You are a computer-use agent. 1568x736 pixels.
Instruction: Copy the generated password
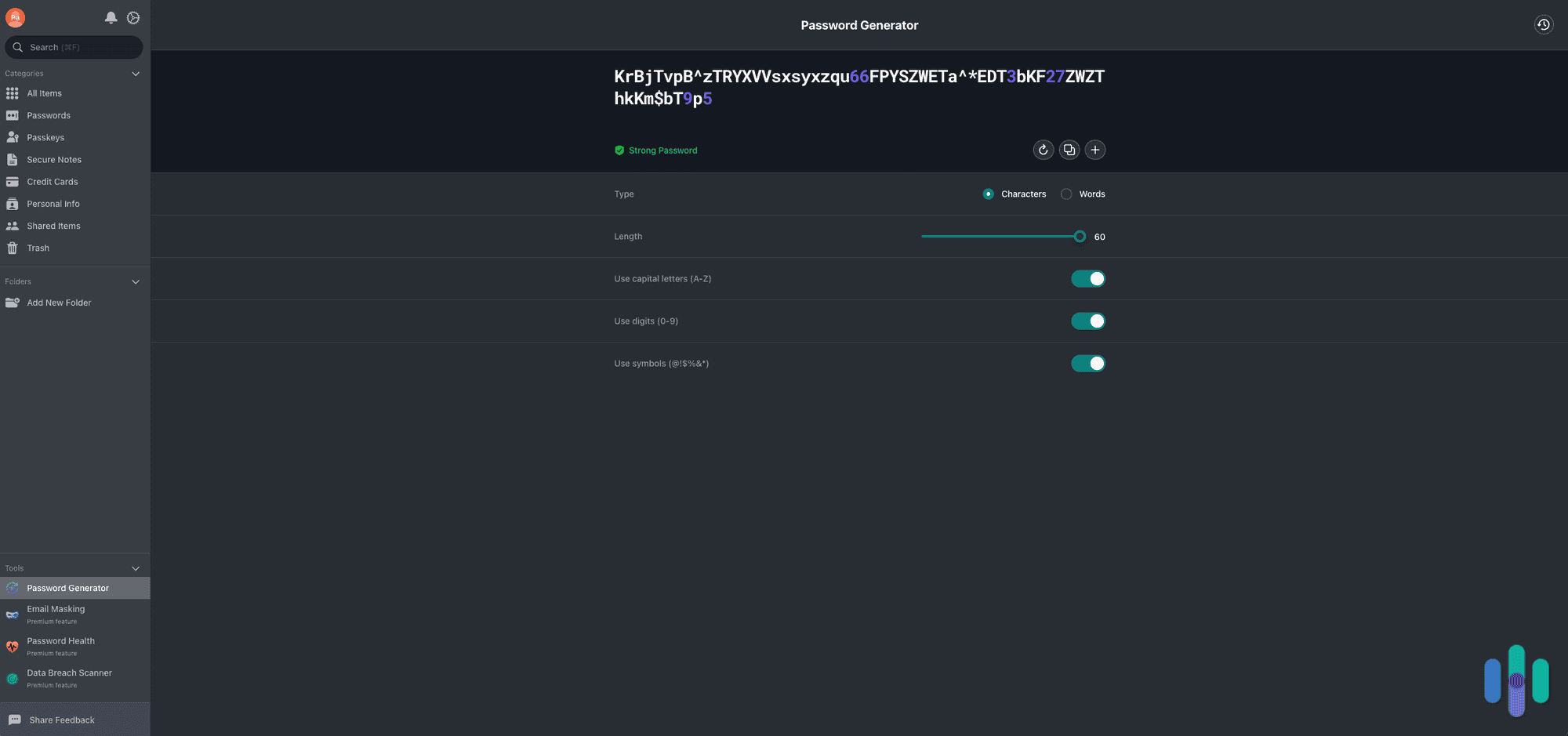pyautogui.click(x=1069, y=150)
